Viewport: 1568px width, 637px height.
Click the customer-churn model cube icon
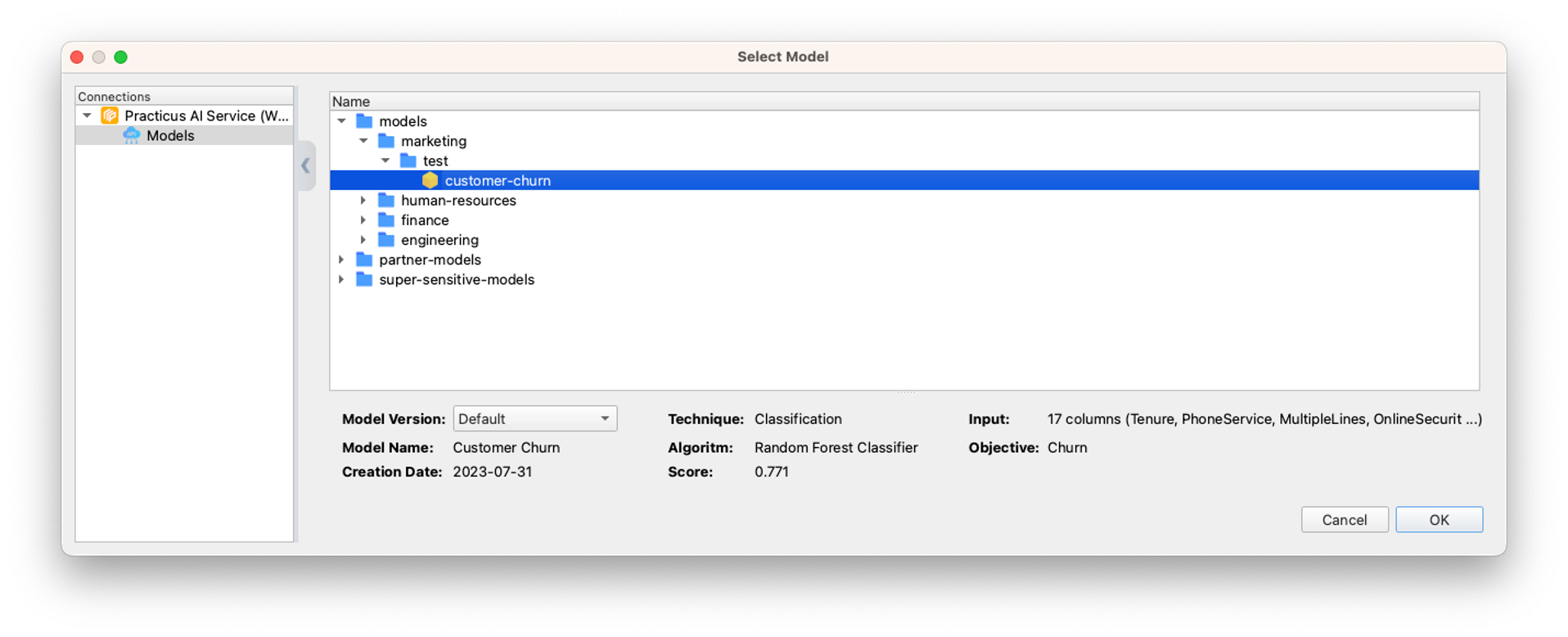click(x=430, y=180)
